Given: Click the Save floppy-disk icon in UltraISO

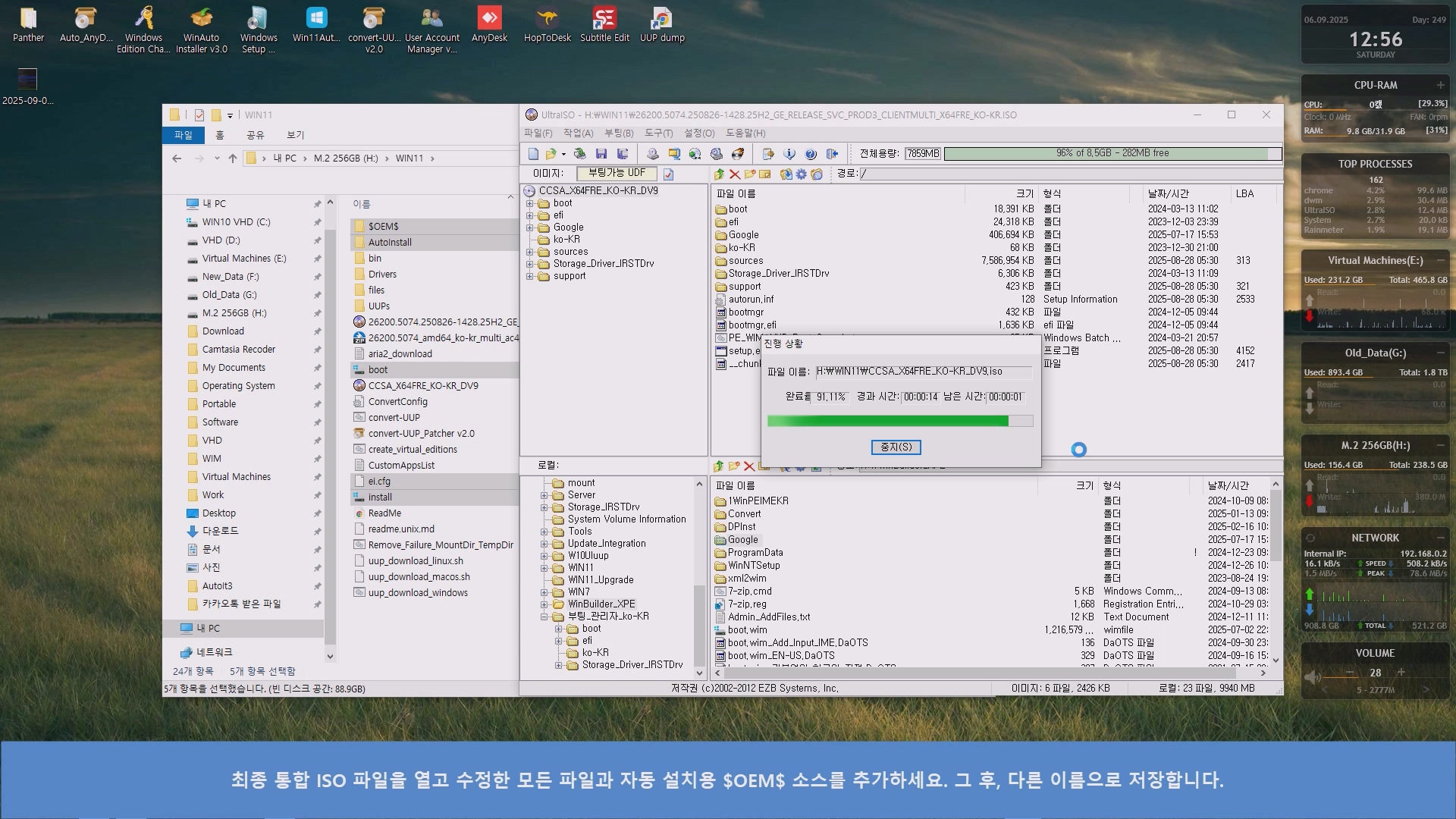Looking at the screenshot, I should pos(601,154).
